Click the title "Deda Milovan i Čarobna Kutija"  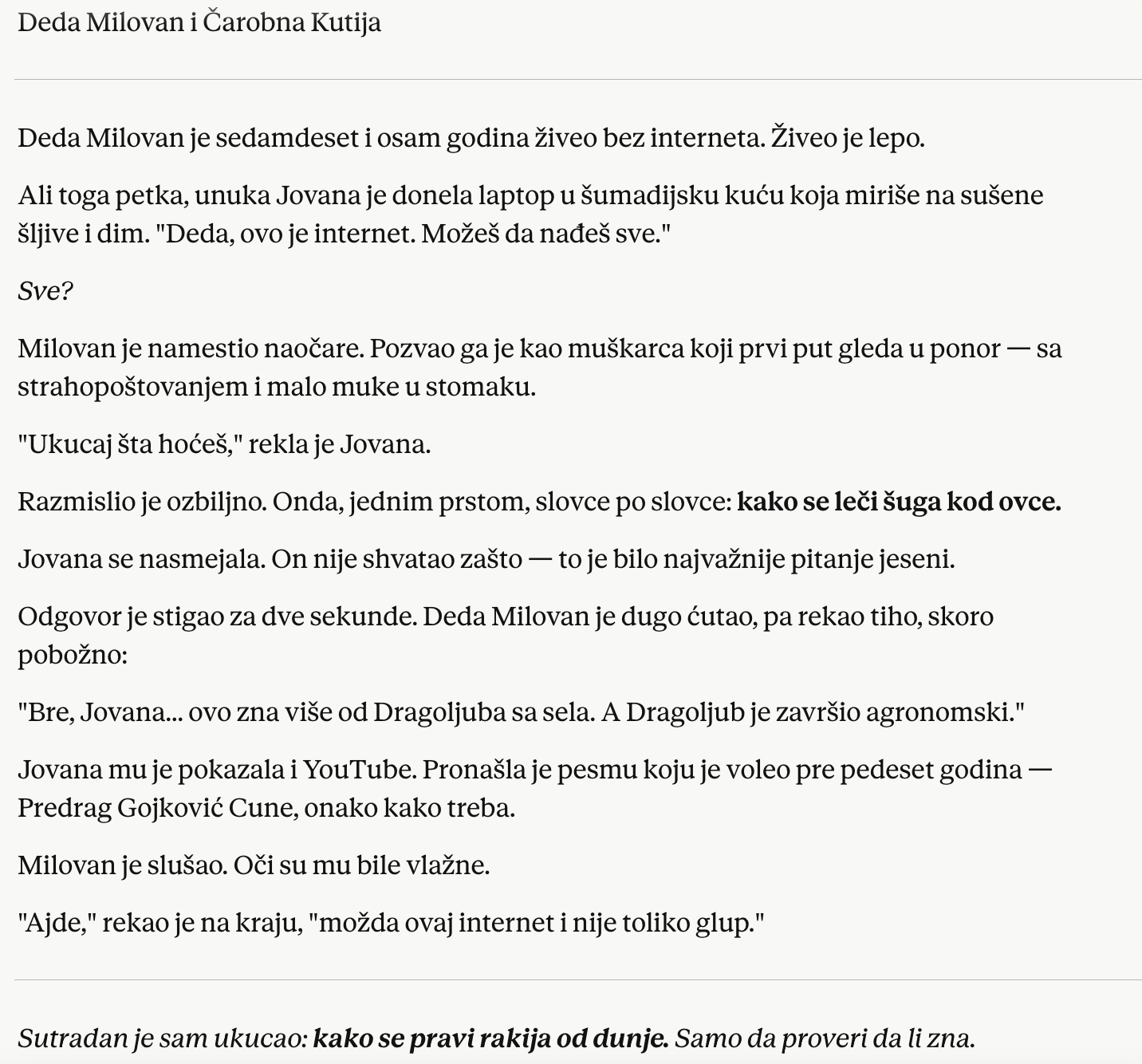[199, 22]
